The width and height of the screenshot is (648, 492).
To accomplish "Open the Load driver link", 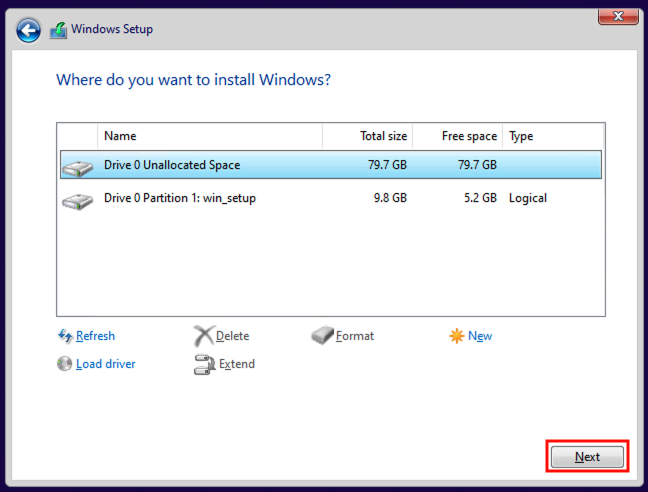I will coord(105,364).
